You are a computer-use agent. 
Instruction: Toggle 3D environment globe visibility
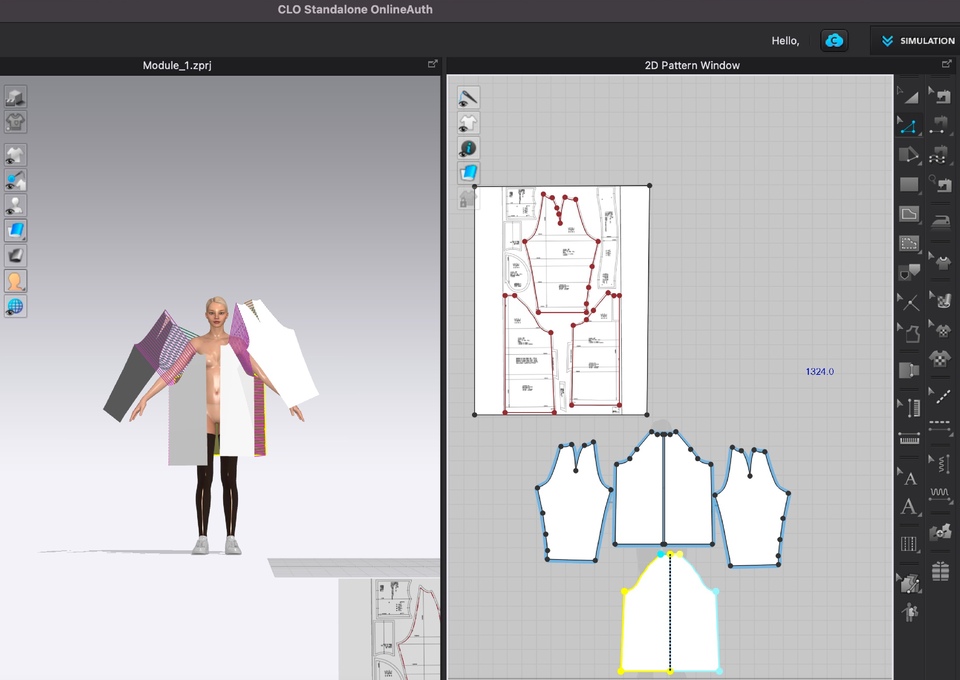(x=15, y=306)
